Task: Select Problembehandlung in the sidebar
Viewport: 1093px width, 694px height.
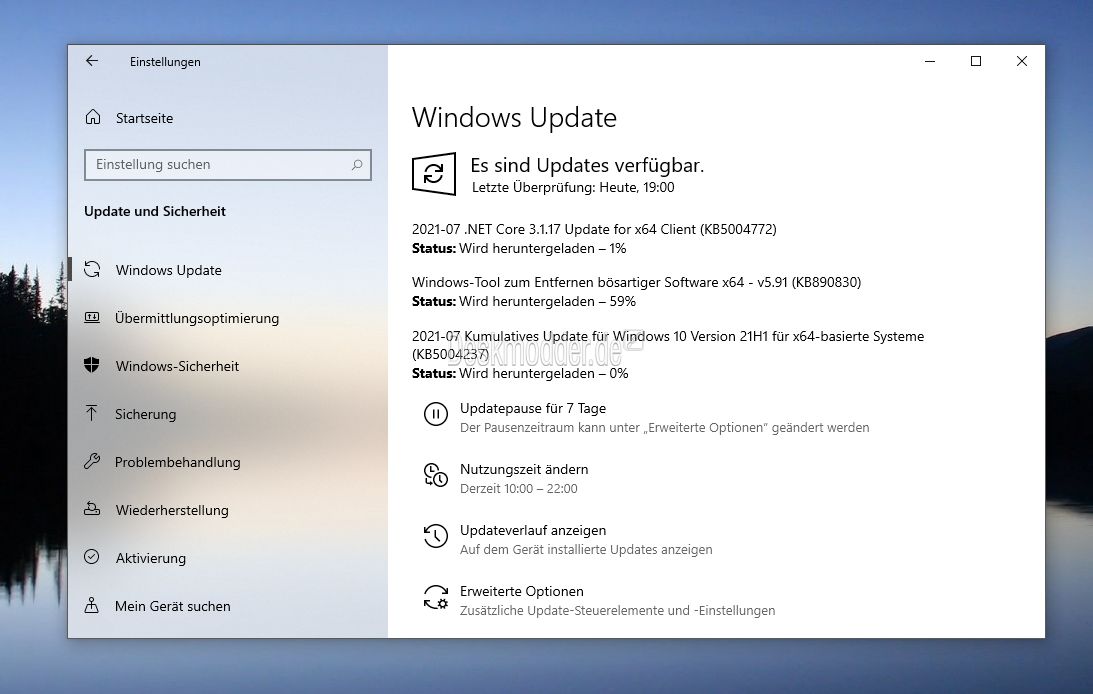Action: (x=178, y=462)
